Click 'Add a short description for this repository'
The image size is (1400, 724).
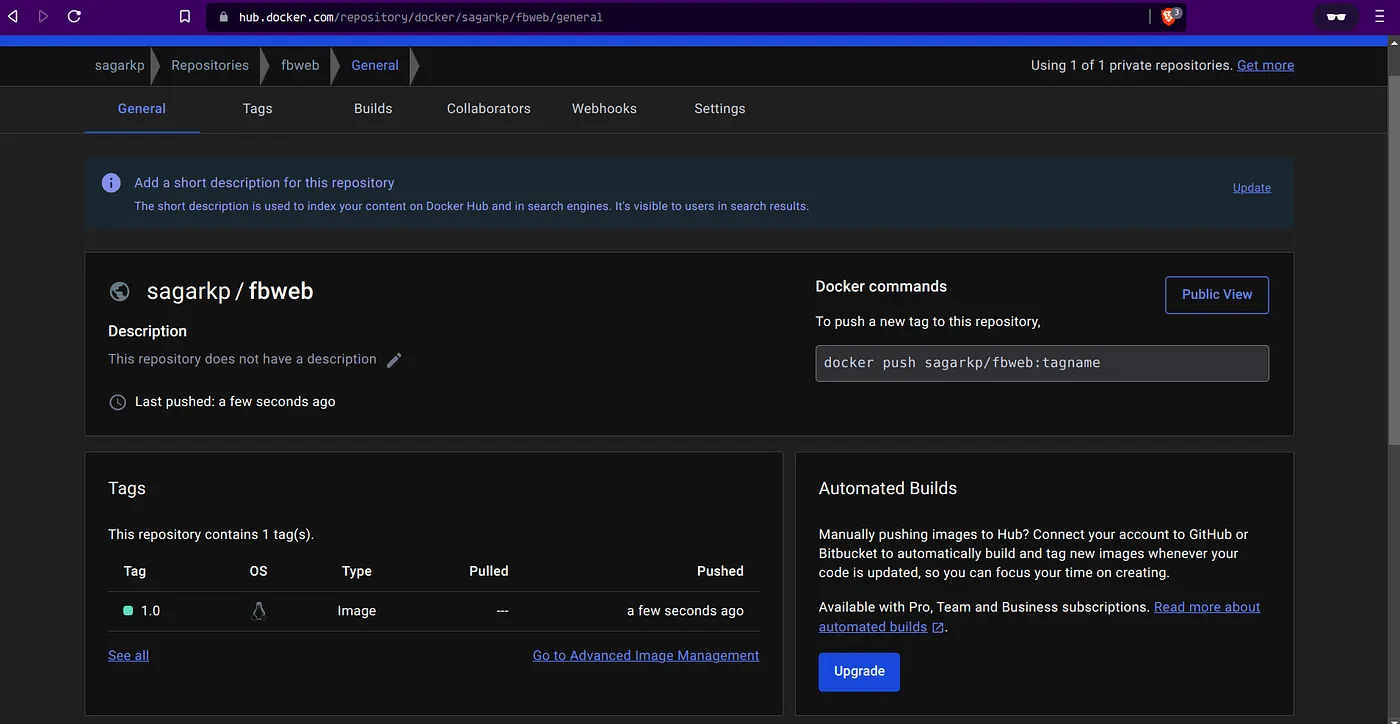(x=264, y=183)
